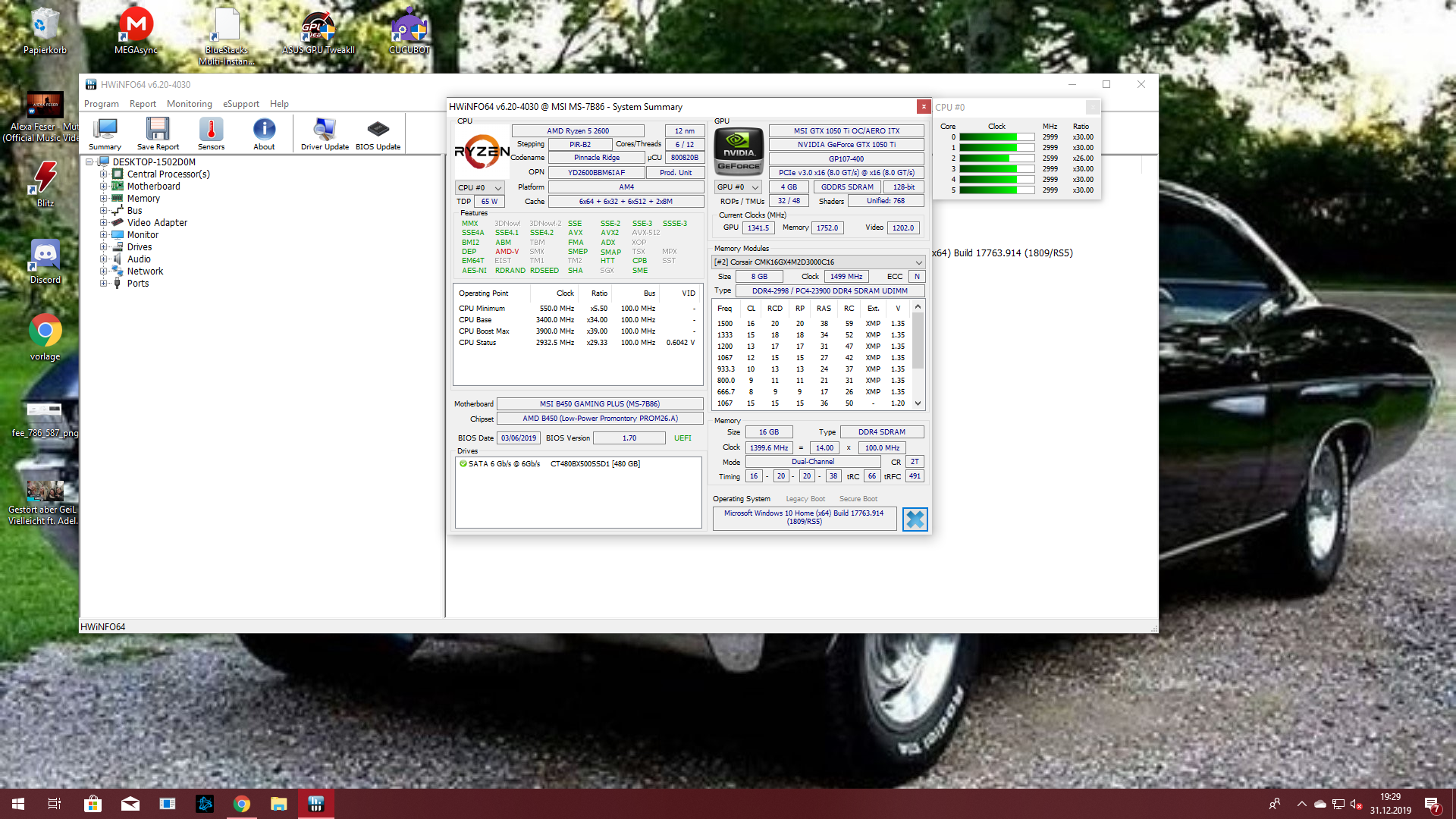Expand the Video Adapter tree node
The width and height of the screenshot is (1456, 819).
point(104,223)
